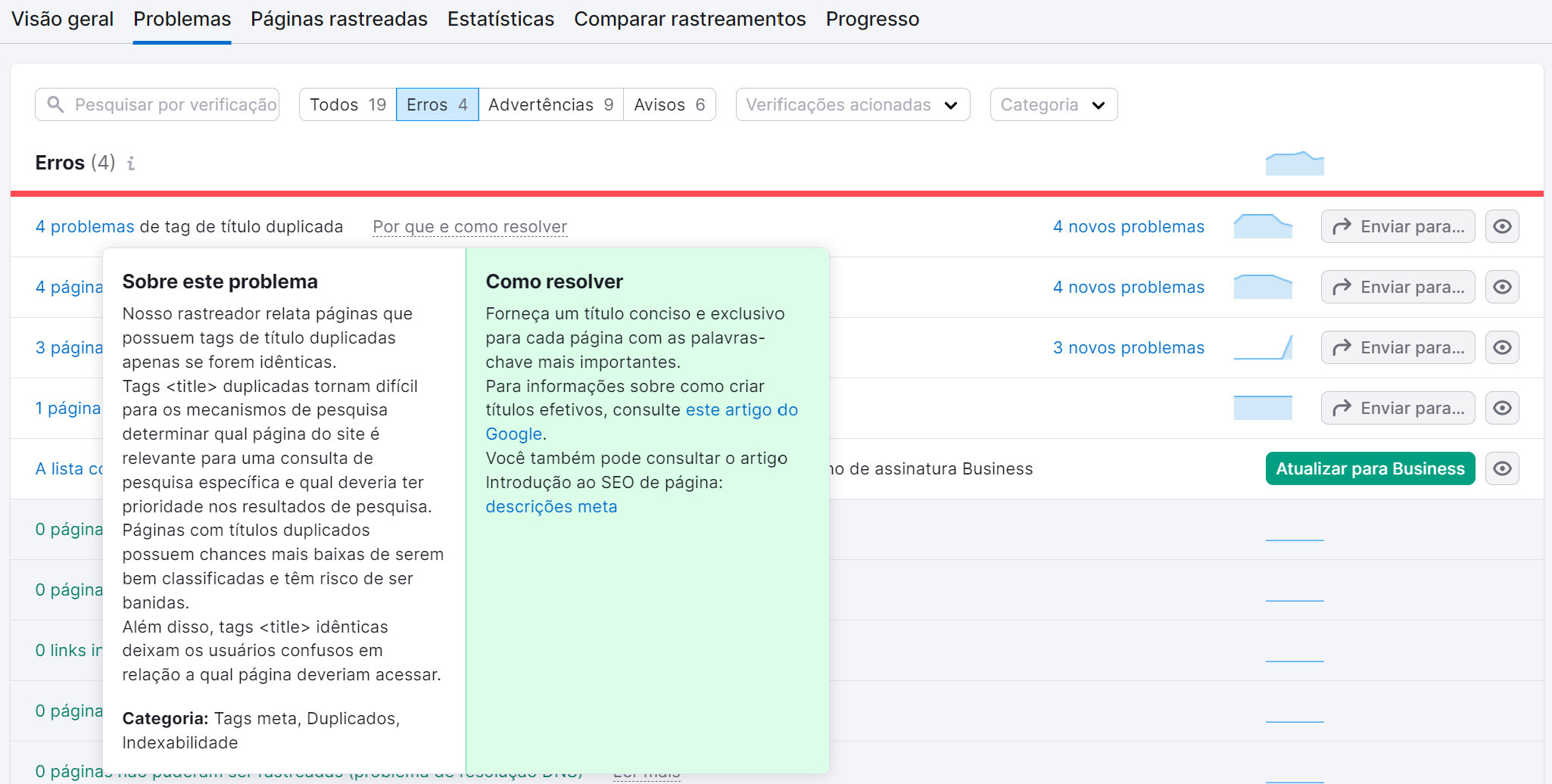Click the blue sparkline on the fourth error row
The height and width of the screenshot is (784, 1552).
pos(1263,408)
